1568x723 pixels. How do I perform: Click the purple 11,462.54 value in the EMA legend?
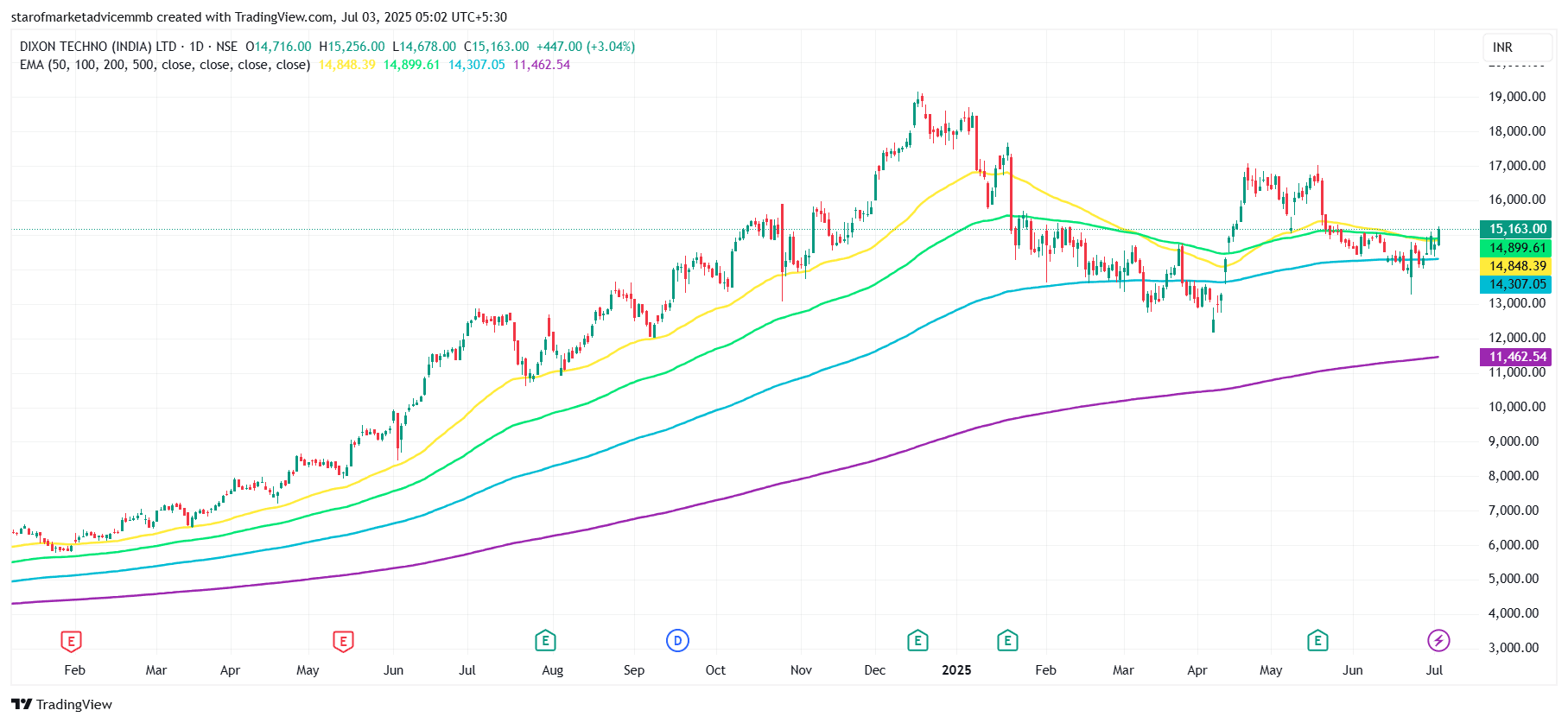tap(542, 65)
